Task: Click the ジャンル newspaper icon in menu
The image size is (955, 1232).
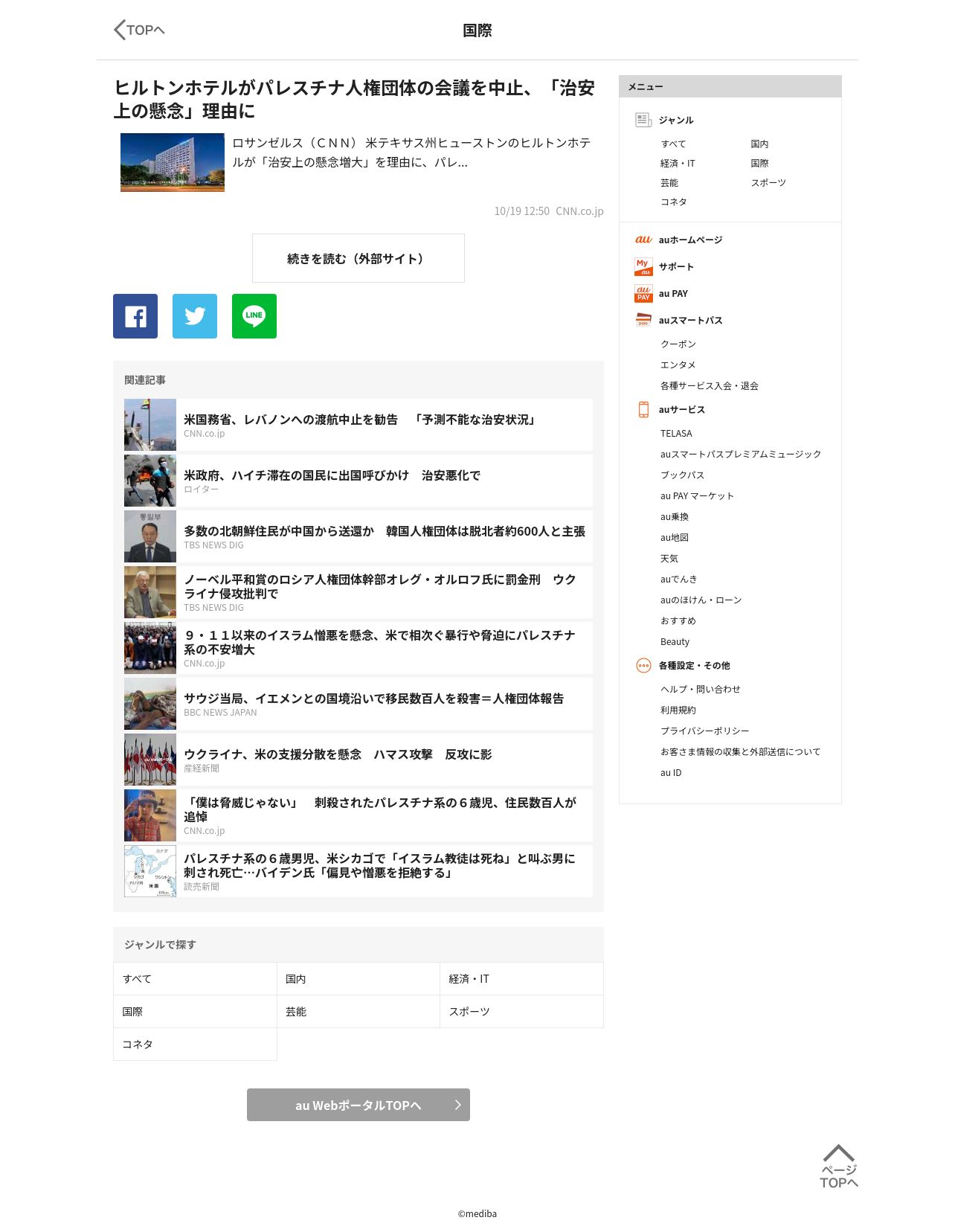Action: (x=643, y=120)
